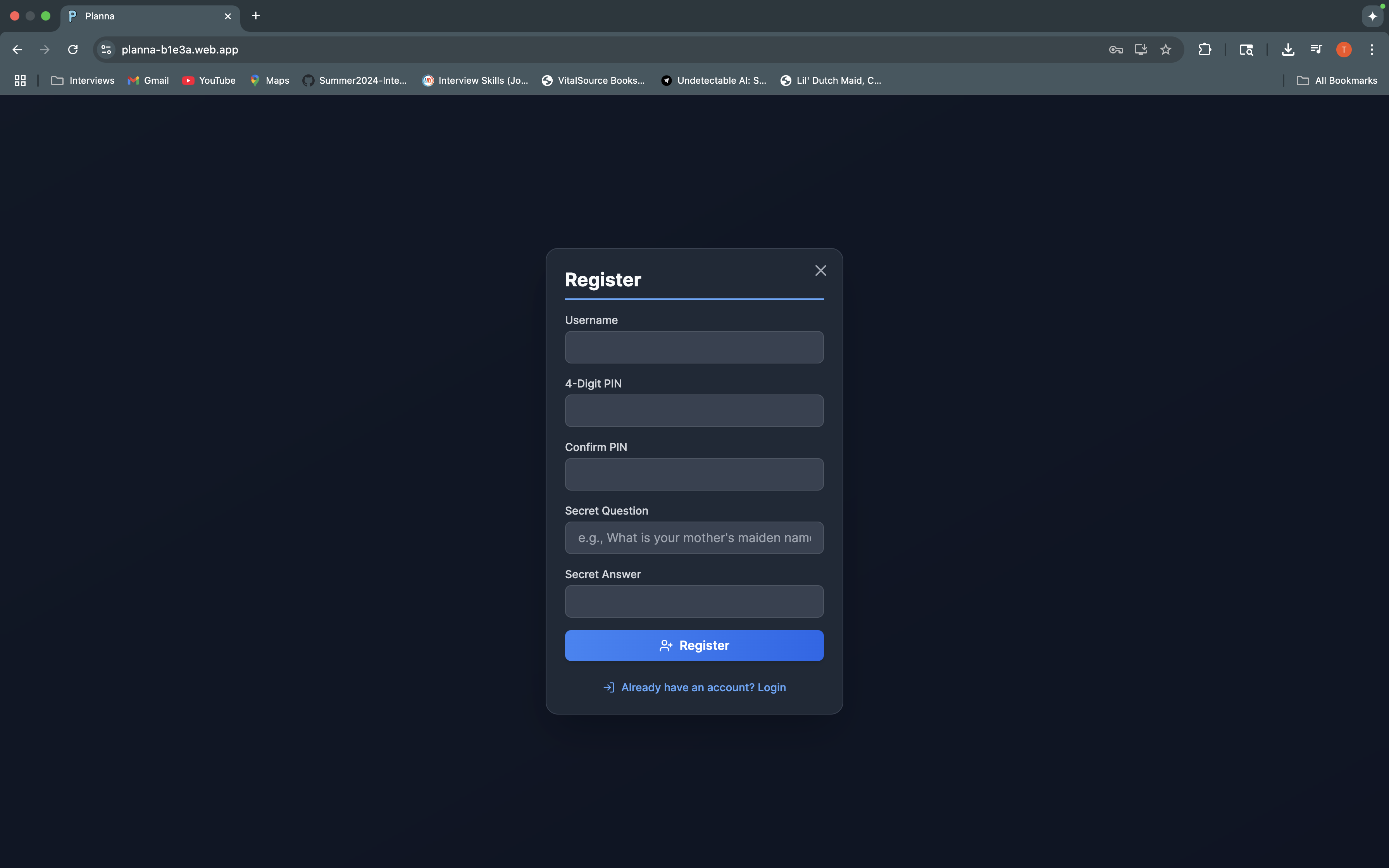Open the Undetectable AI bookmark
Screen dimensions: 1389x868
[x=713, y=80]
